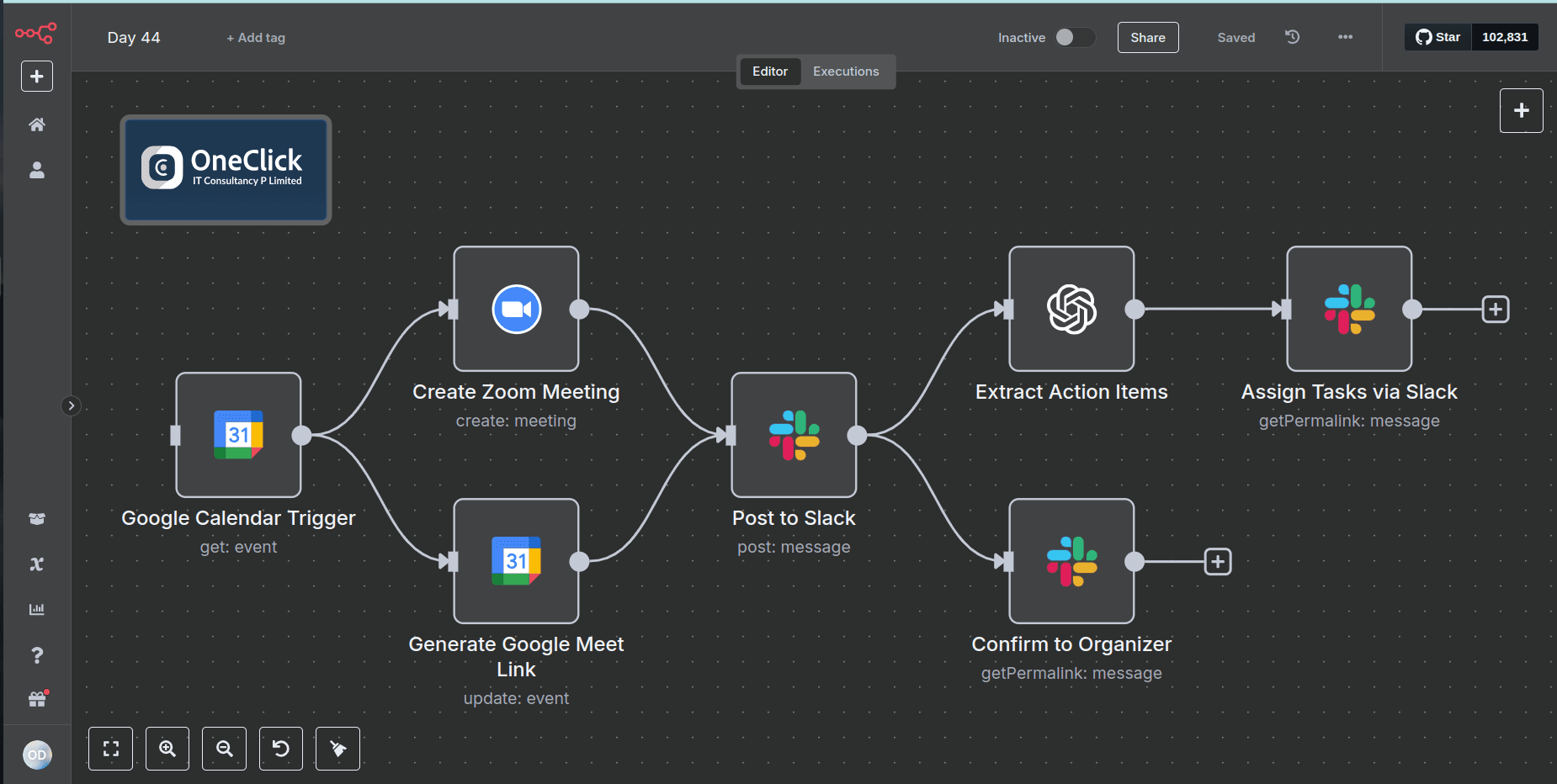Select the Create Zoom Meeting node
This screenshot has height=784, width=1557.
(x=516, y=309)
